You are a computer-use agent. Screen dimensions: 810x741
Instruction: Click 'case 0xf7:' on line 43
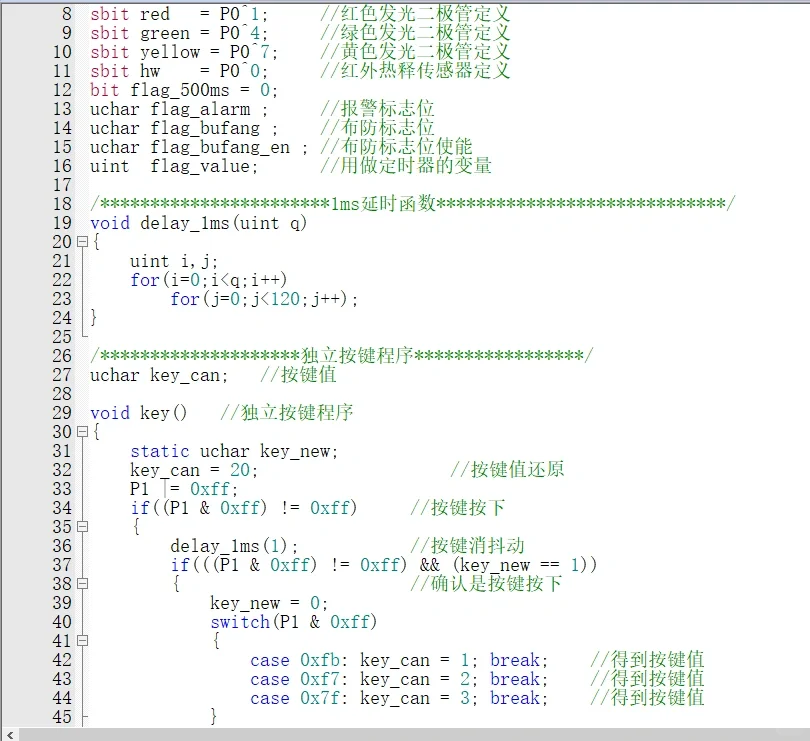[299, 679]
